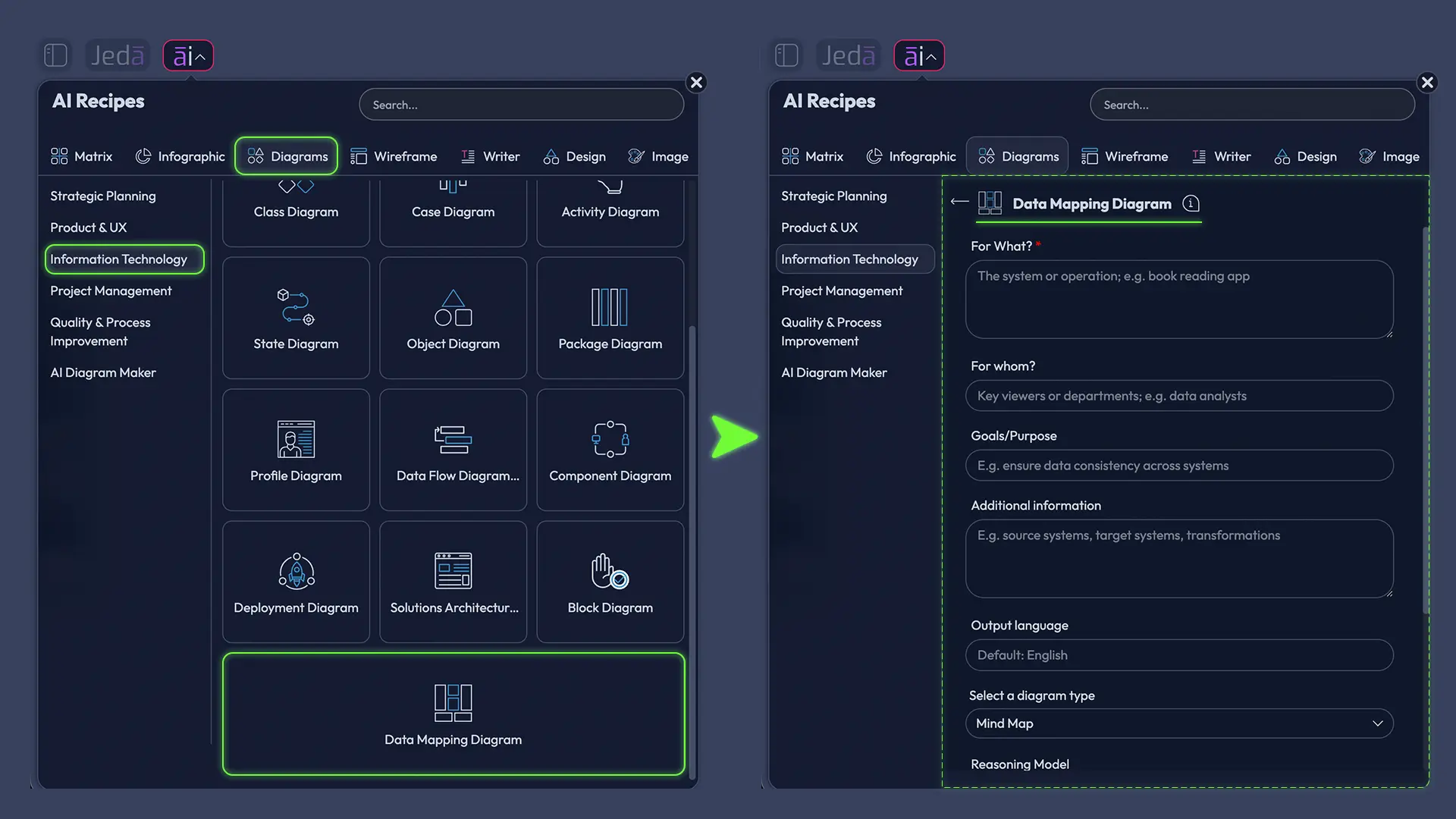Focus the left window Search field
Screen dimensions: 1456x819
tap(522, 105)
